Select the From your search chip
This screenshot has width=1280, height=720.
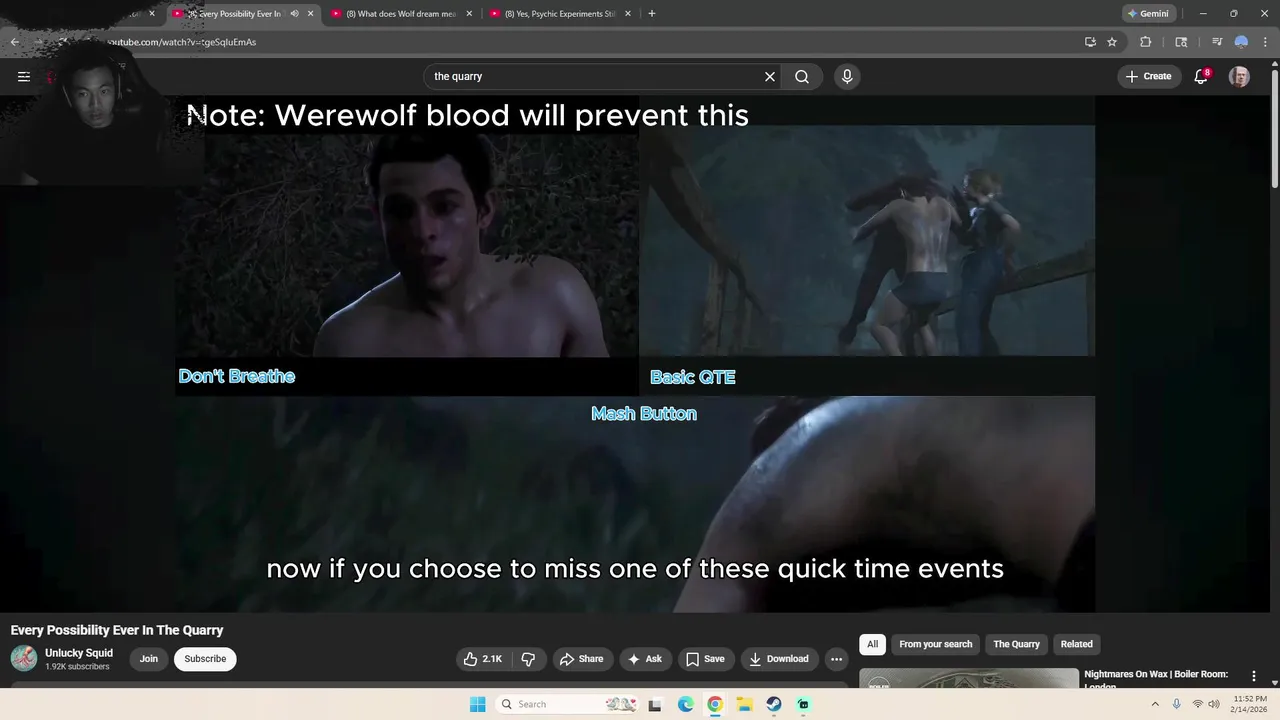[x=935, y=644]
